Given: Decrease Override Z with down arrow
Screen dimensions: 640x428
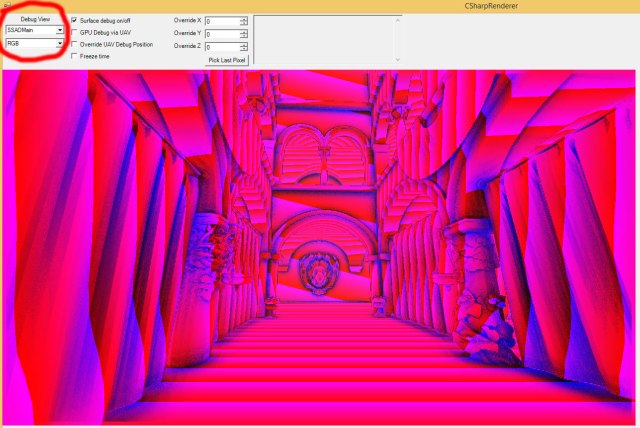Looking at the screenshot, I should point(244,50).
